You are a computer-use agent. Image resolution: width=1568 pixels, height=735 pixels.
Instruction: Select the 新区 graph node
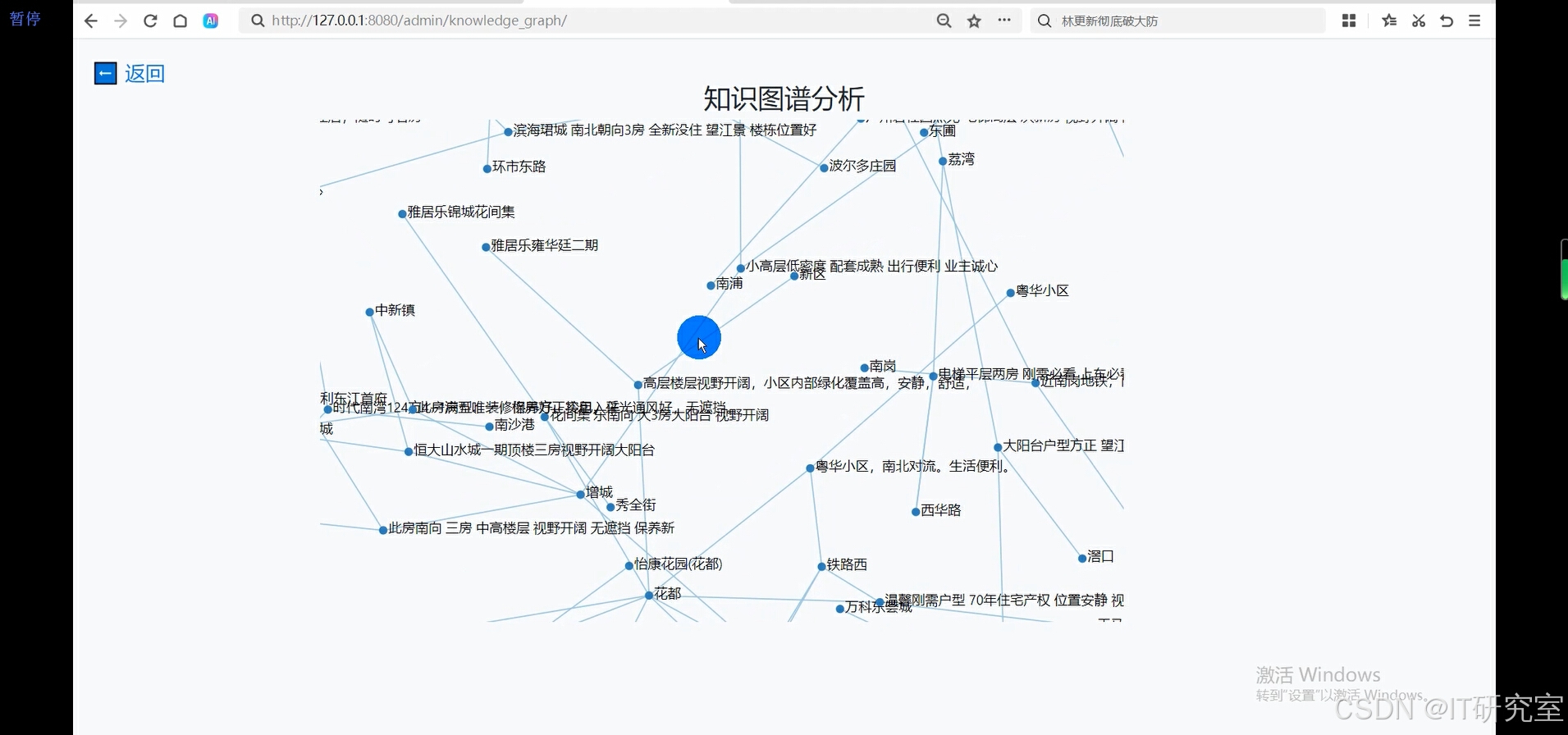[x=794, y=276]
